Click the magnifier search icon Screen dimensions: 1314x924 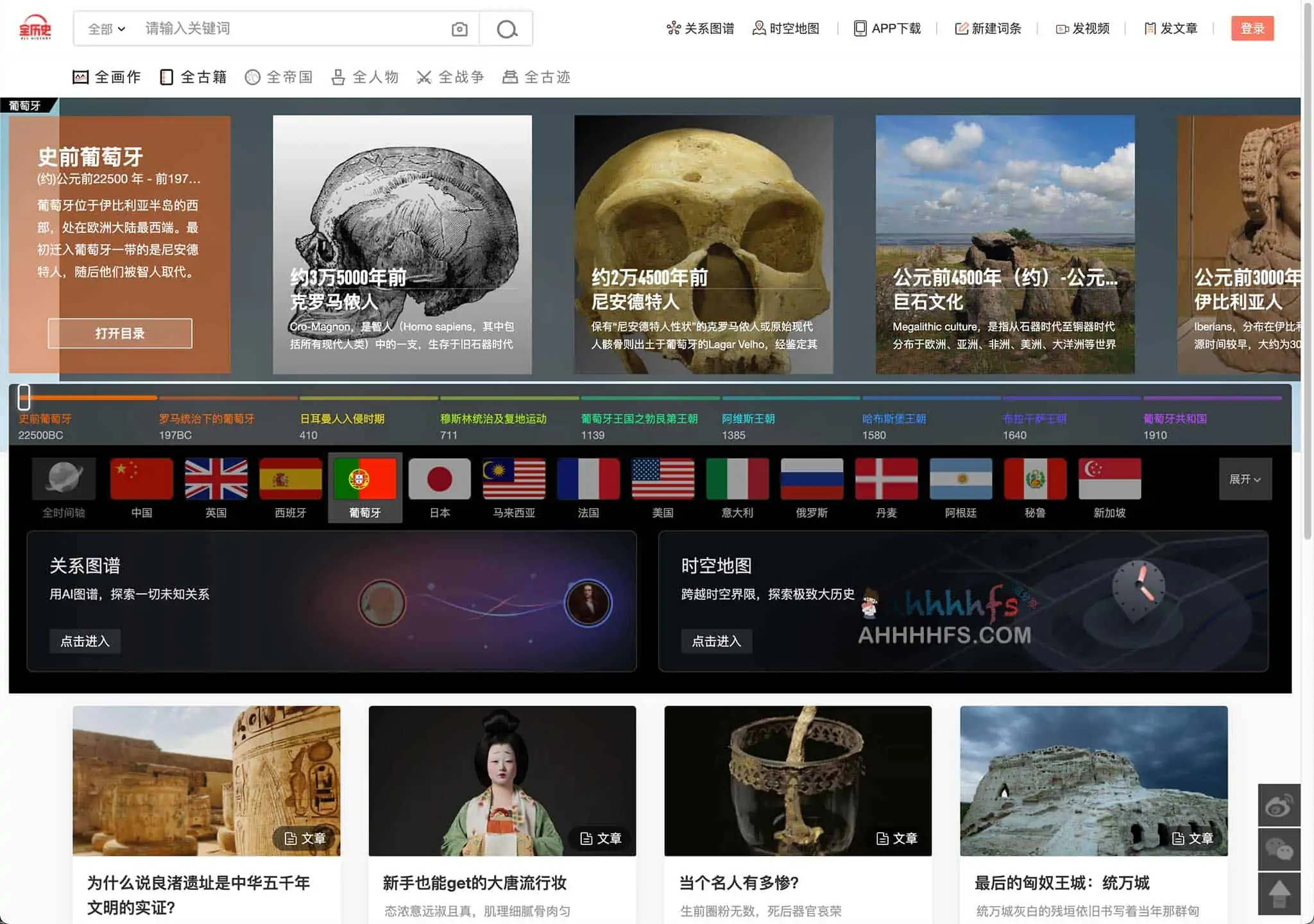tap(506, 28)
